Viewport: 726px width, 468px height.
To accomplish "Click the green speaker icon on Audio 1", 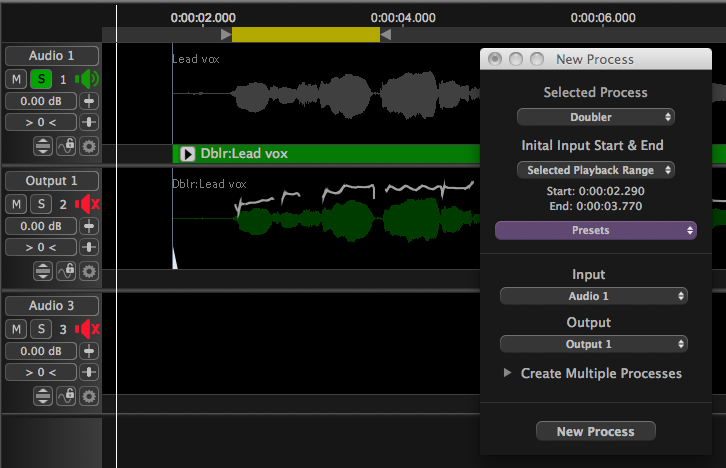I will click(88, 79).
